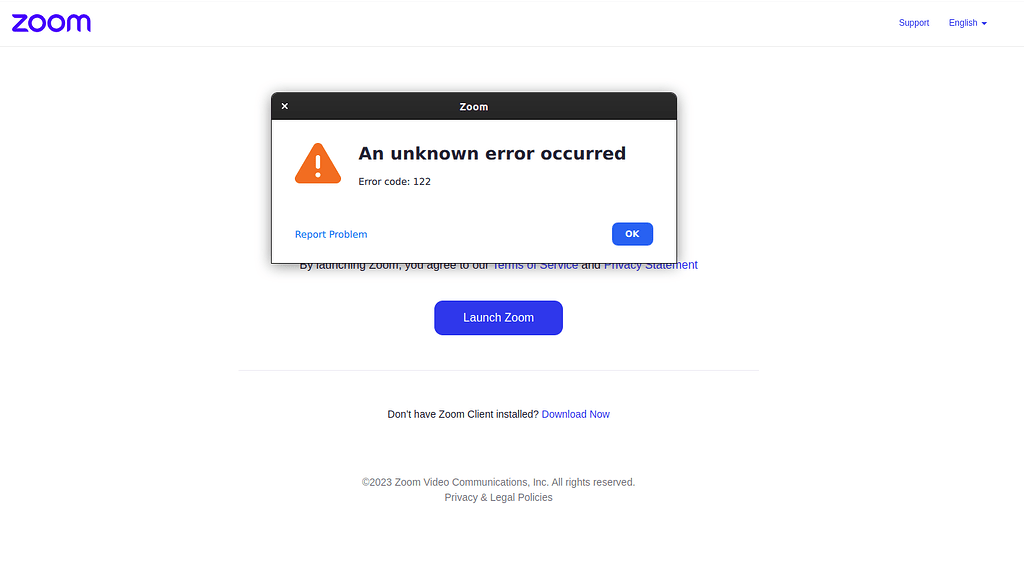
Task: Click the horizontal divider below Launch Zoom
Action: [x=498, y=370]
